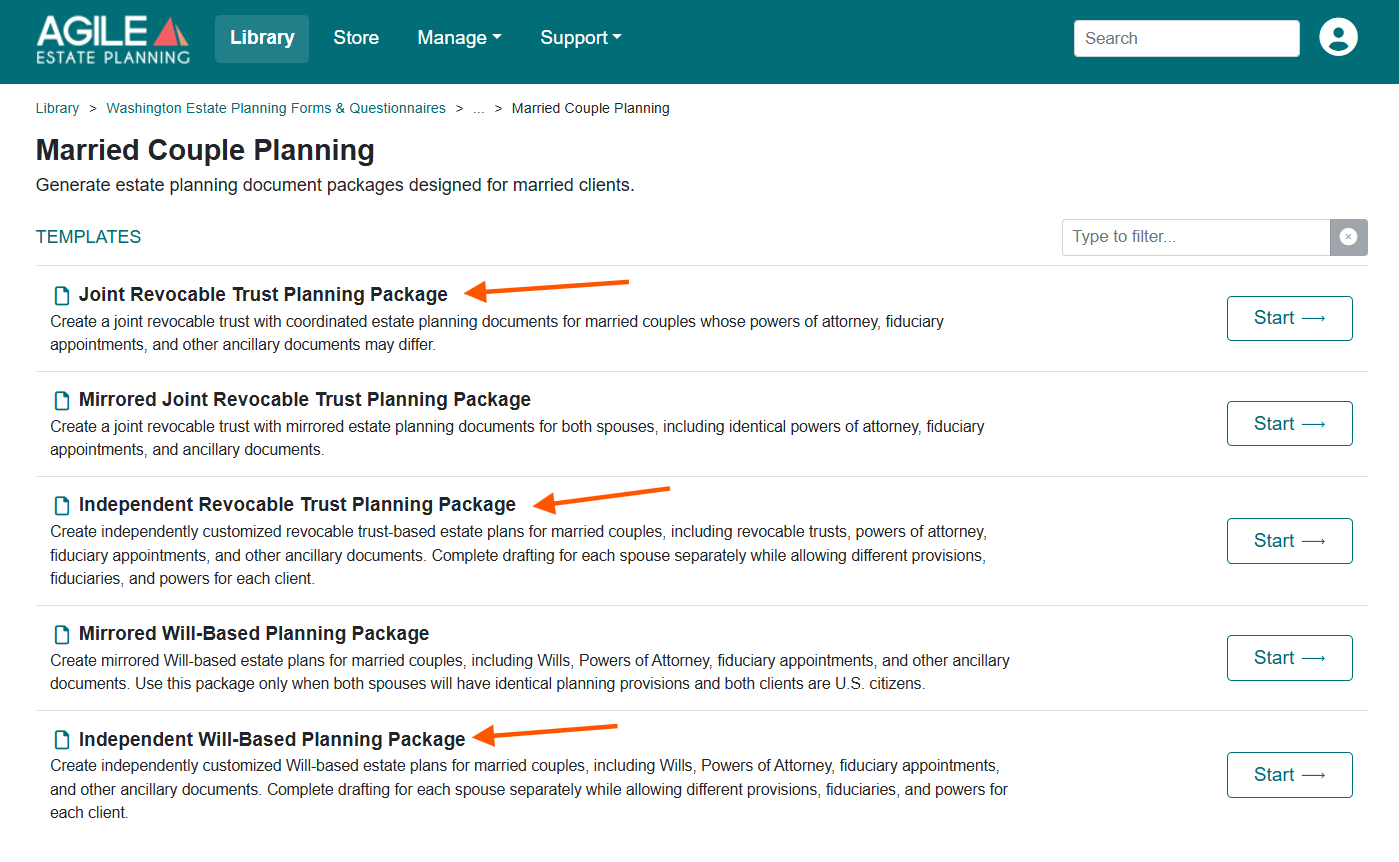Expand the Manage dropdown menu
Image resolution: width=1399 pixels, height=862 pixels.
459,38
